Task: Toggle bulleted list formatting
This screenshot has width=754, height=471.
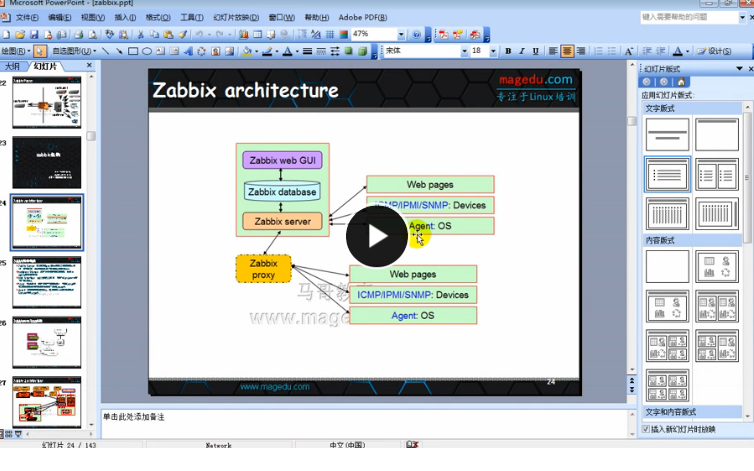Action: [612, 51]
